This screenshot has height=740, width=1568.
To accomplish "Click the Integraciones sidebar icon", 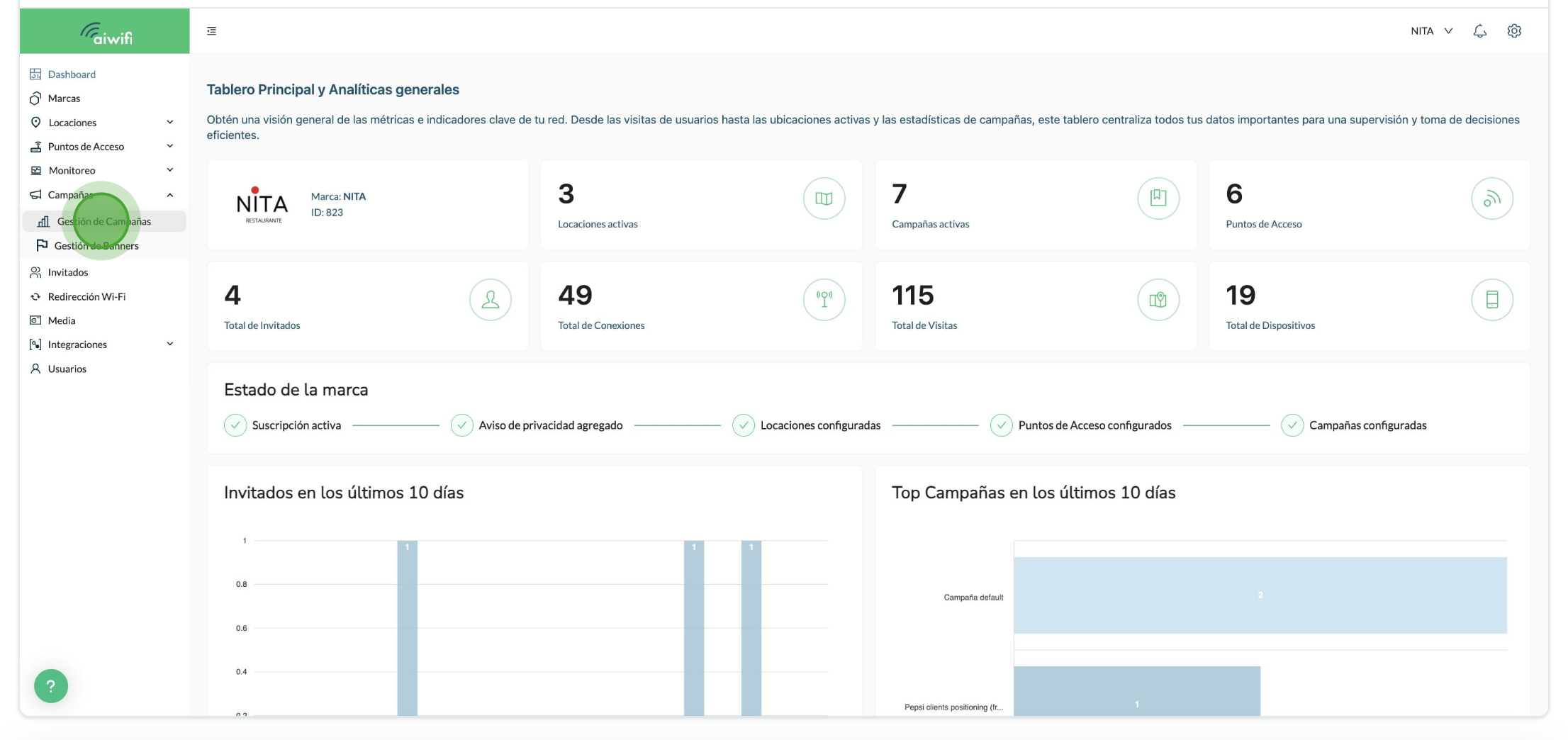I will pyautogui.click(x=35, y=344).
